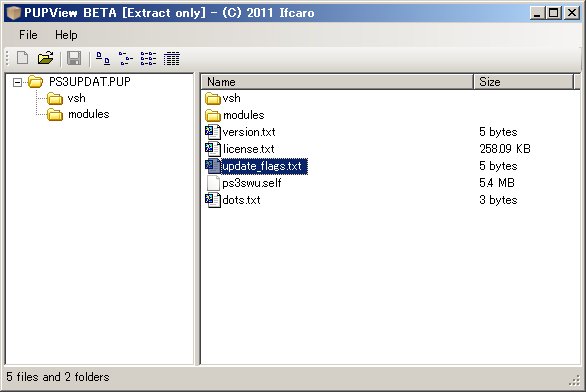Click status bar text 5 files and 2 folders
The height and width of the screenshot is (392, 586).
pos(58,377)
